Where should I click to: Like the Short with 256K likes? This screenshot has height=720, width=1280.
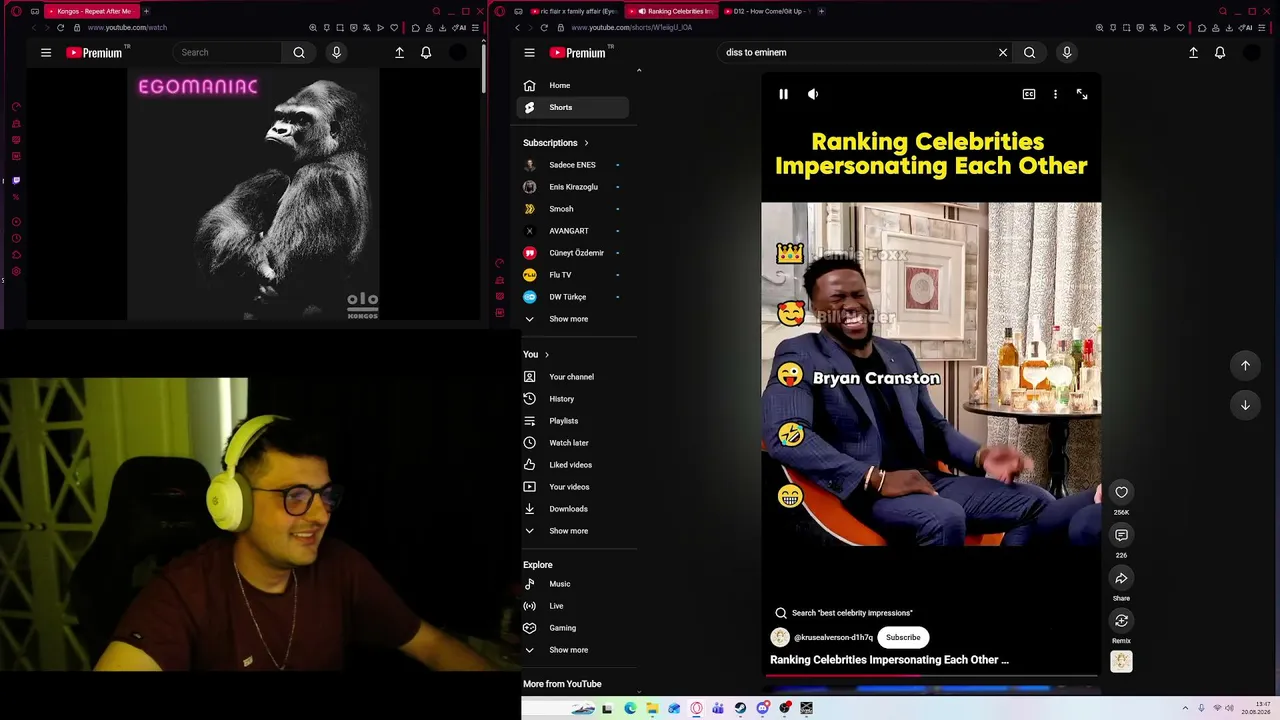tap(1121, 492)
